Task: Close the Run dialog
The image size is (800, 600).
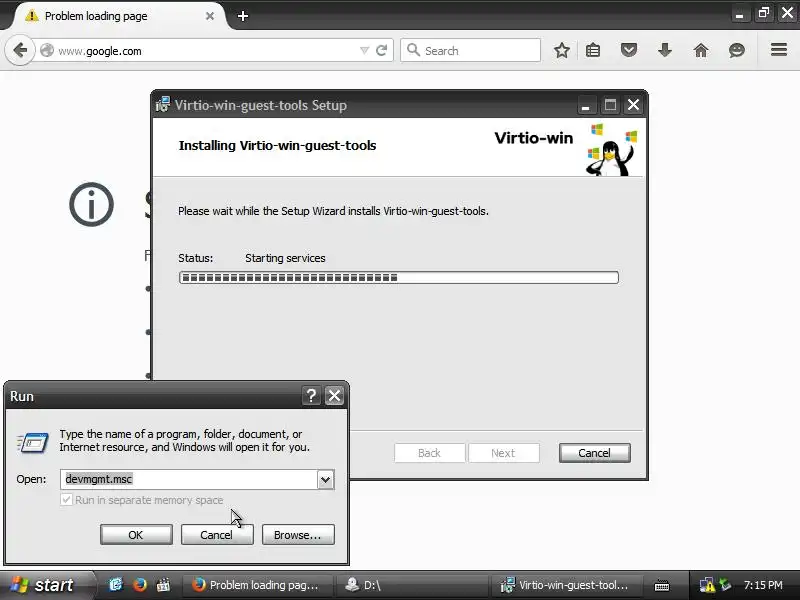Action: 335,395
